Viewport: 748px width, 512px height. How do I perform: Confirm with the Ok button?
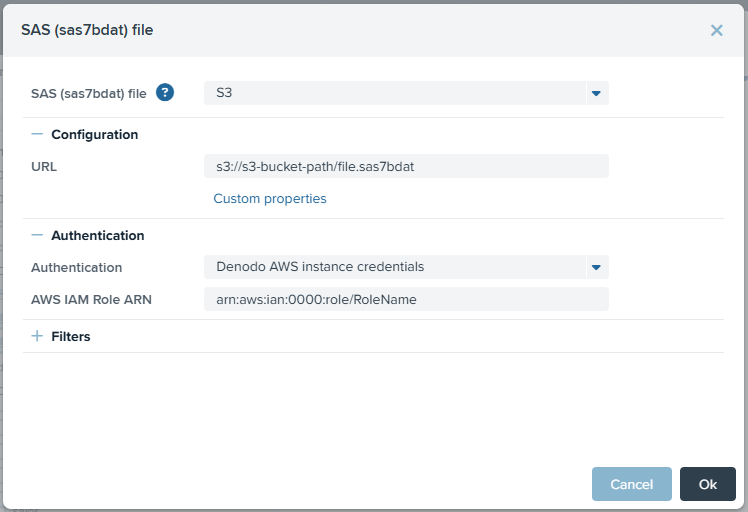[707, 484]
